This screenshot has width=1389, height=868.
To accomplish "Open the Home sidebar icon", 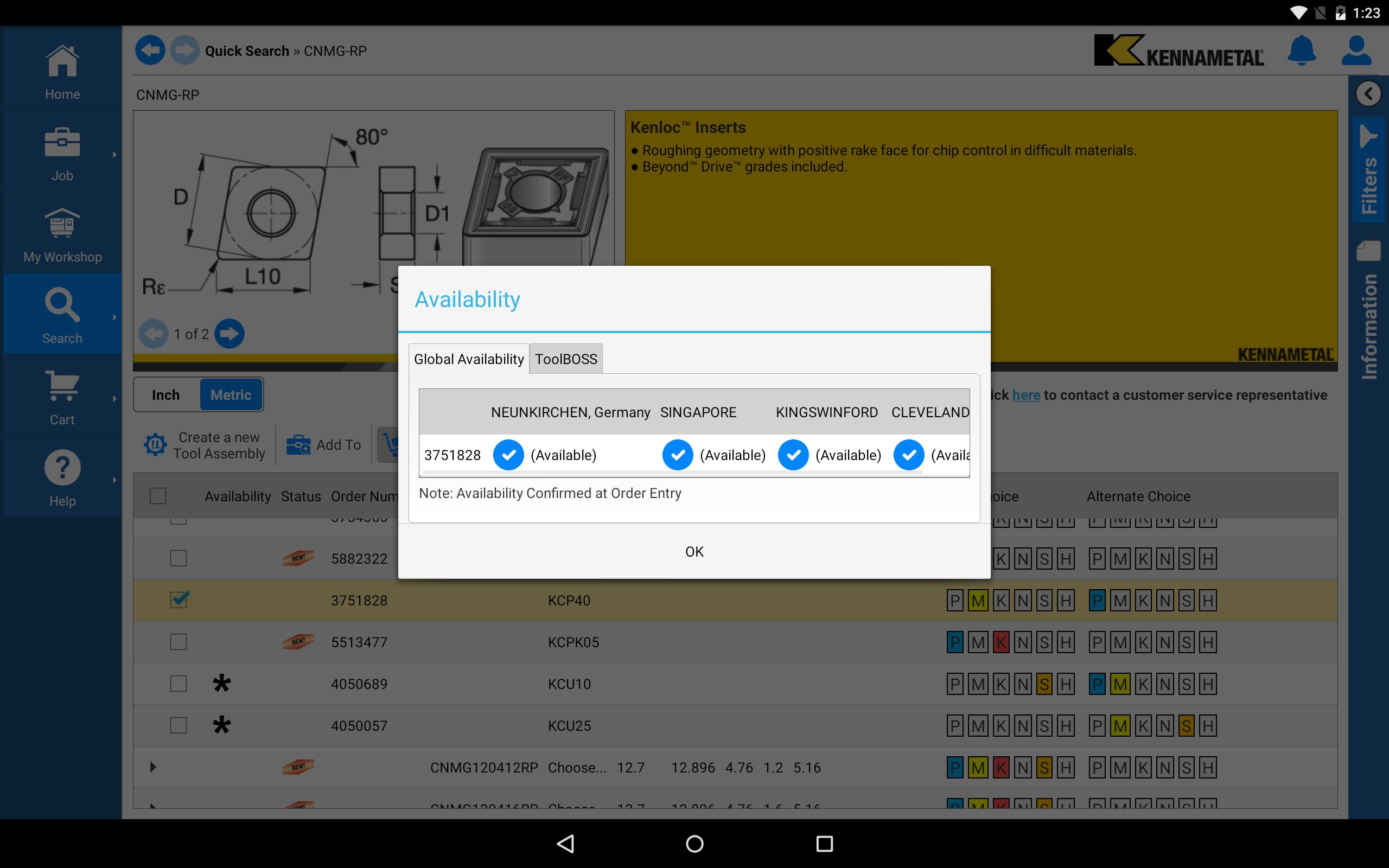I will 62,71.
